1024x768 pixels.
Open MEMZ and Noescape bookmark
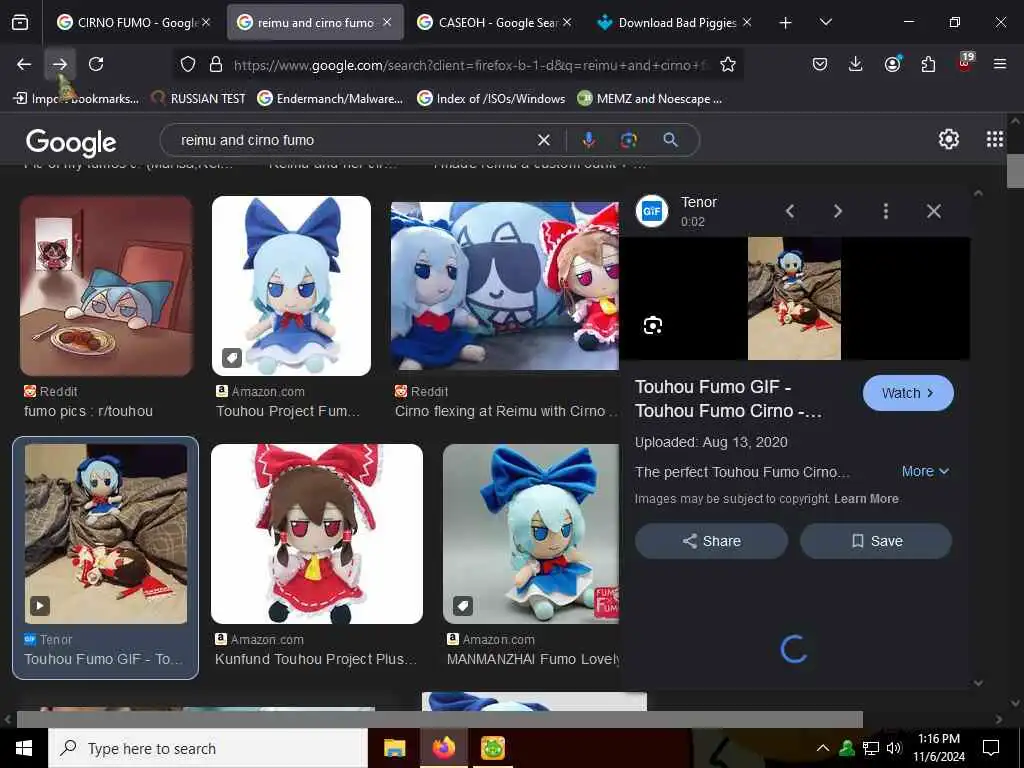pyautogui.click(x=650, y=99)
